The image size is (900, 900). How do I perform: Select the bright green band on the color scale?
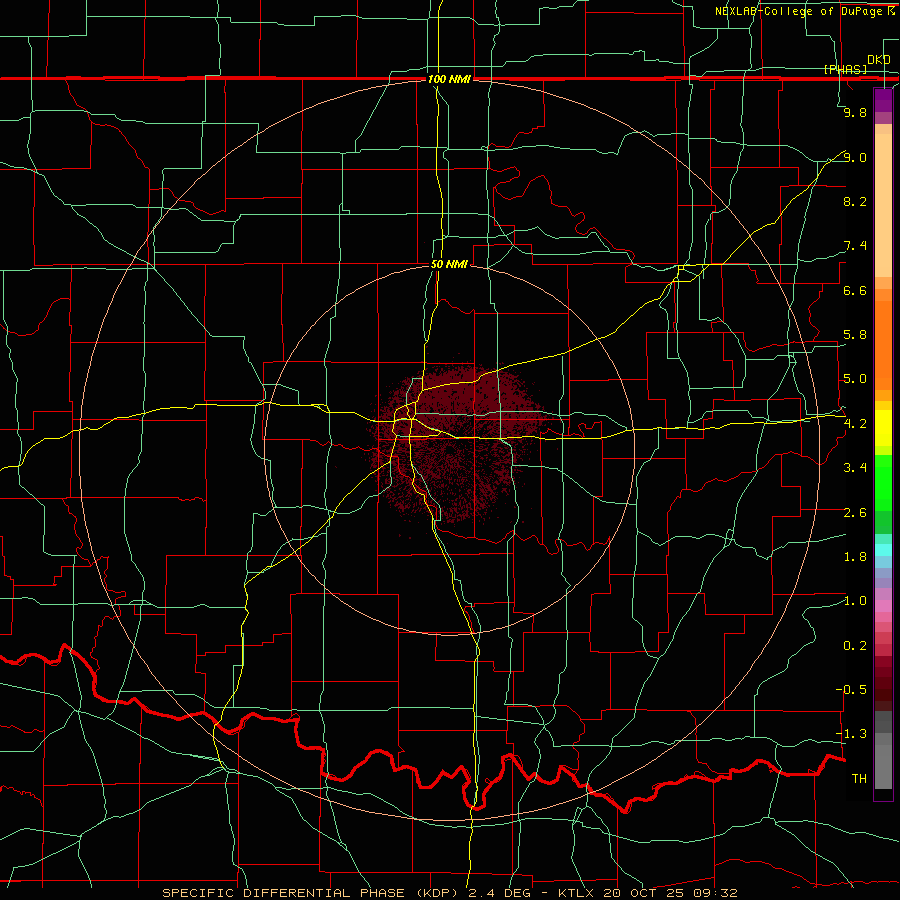pos(883,482)
